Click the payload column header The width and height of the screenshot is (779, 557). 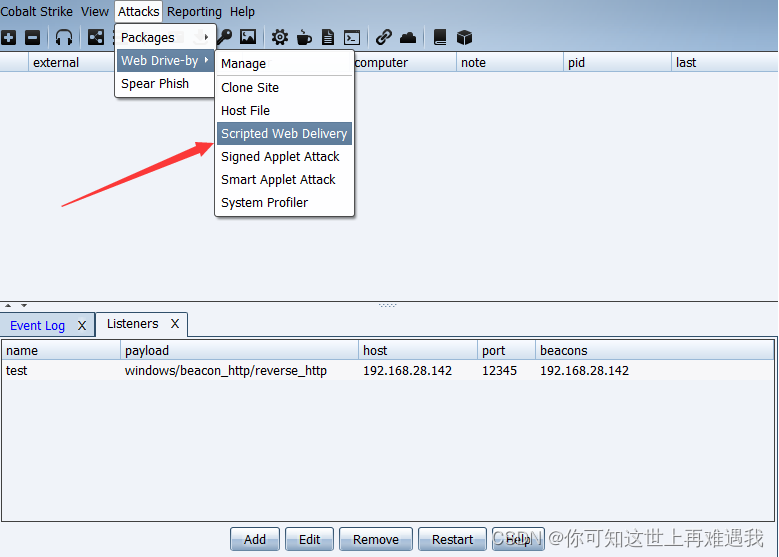click(239, 350)
